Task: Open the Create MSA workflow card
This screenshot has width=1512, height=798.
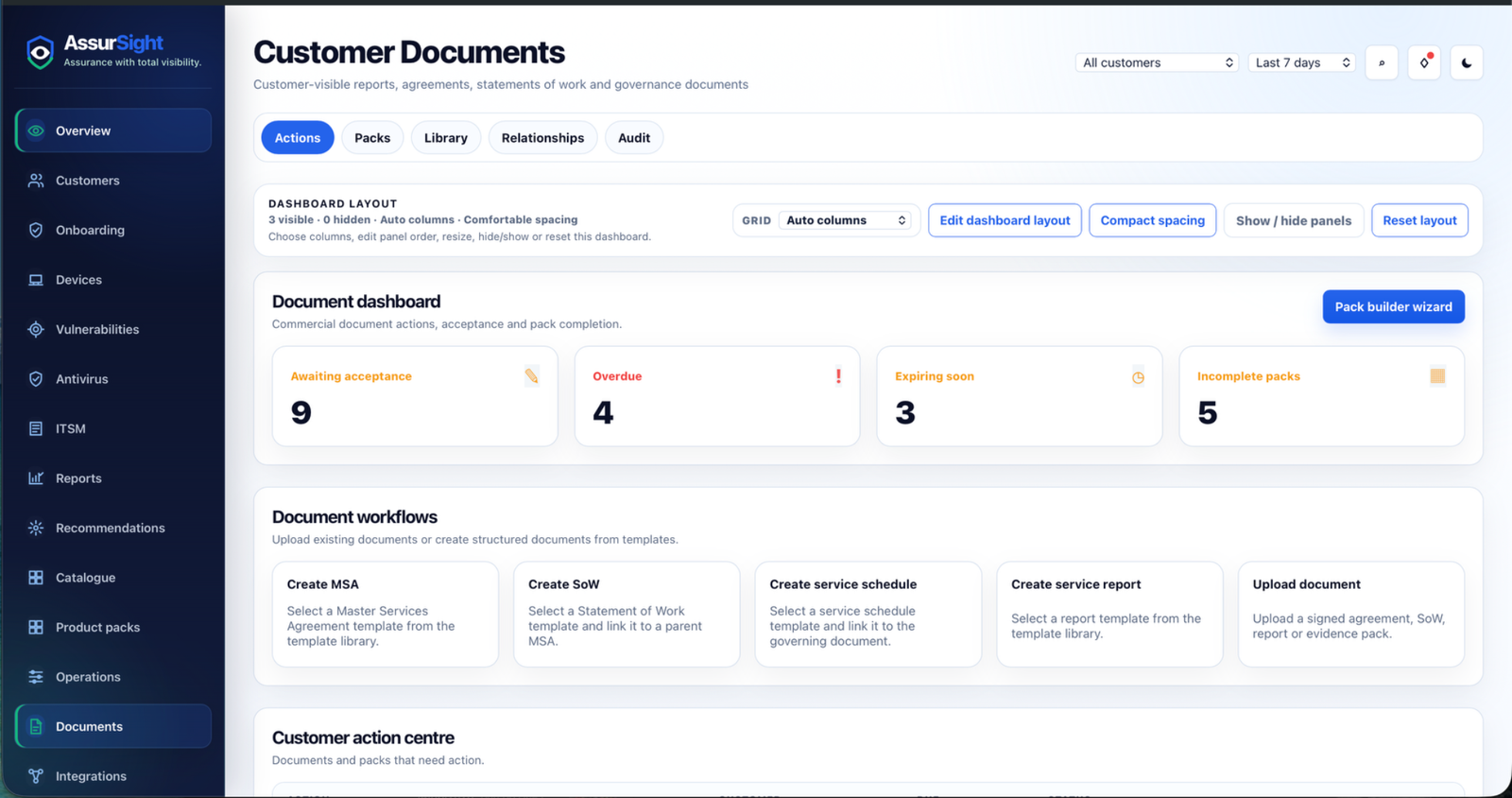Action: click(386, 615)
